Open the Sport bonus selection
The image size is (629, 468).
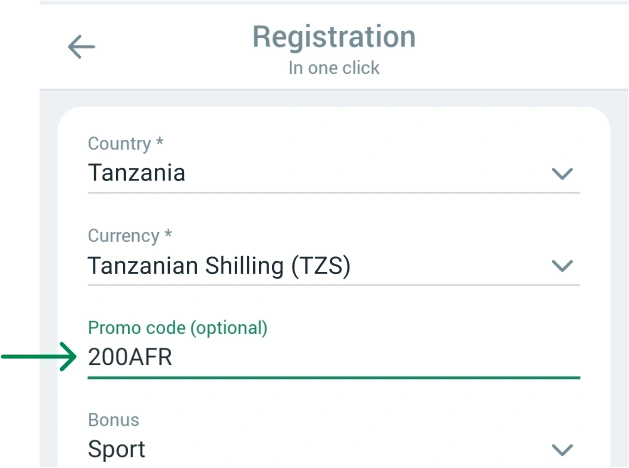point(117,449)
